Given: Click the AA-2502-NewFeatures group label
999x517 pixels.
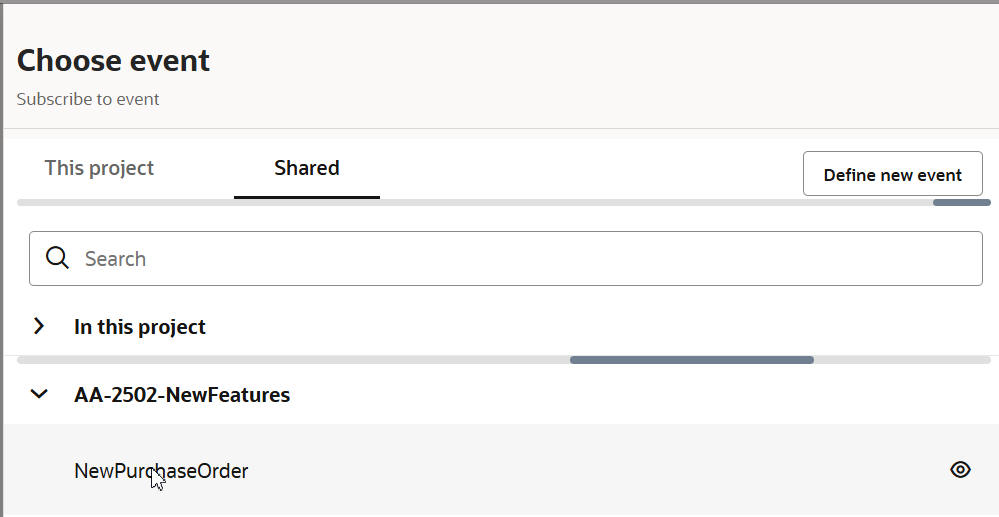Looking at the screenshot, I should (182, 395).
